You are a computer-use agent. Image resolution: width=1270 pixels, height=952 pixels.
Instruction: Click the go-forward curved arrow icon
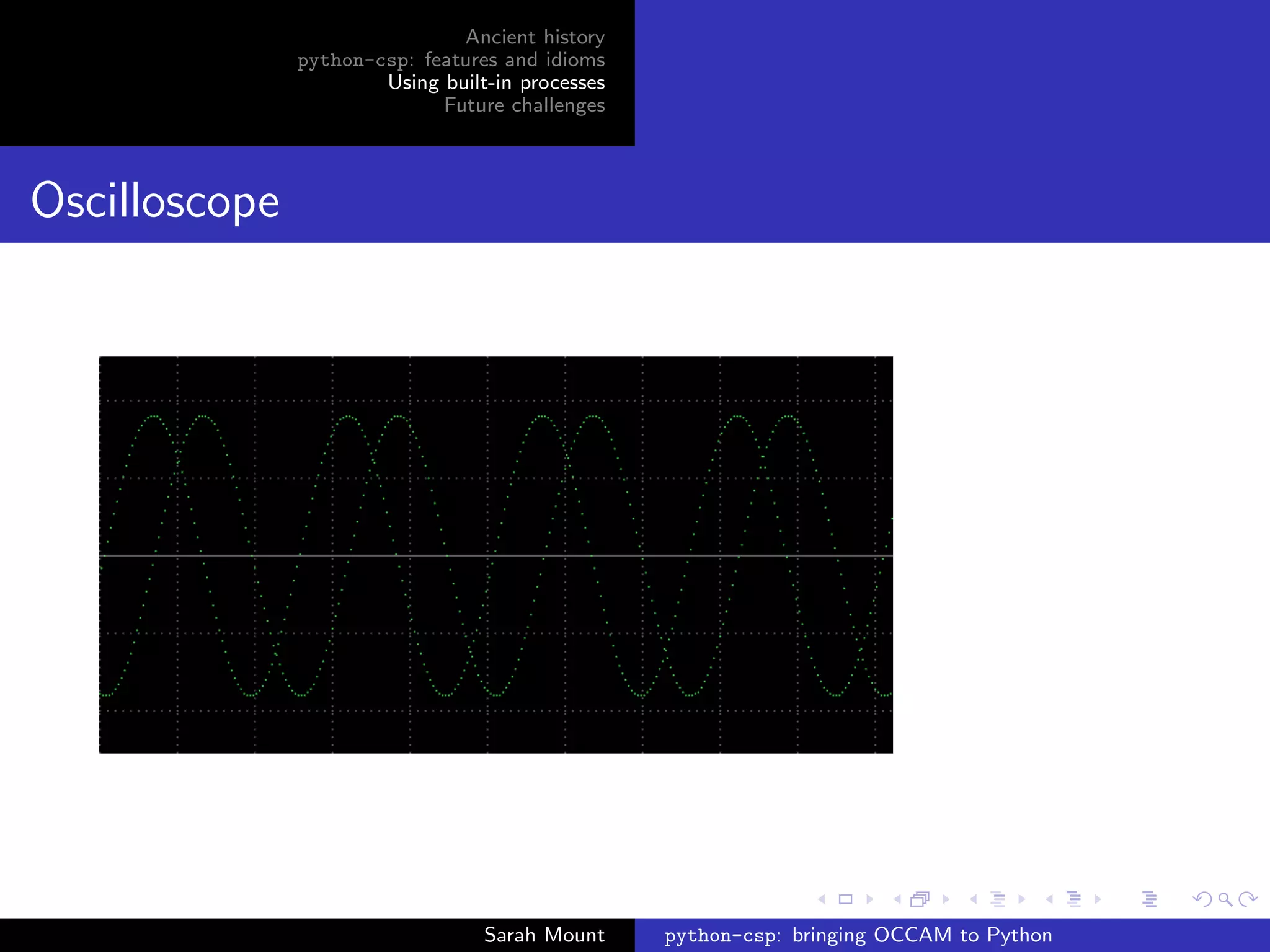[1248, 899]
